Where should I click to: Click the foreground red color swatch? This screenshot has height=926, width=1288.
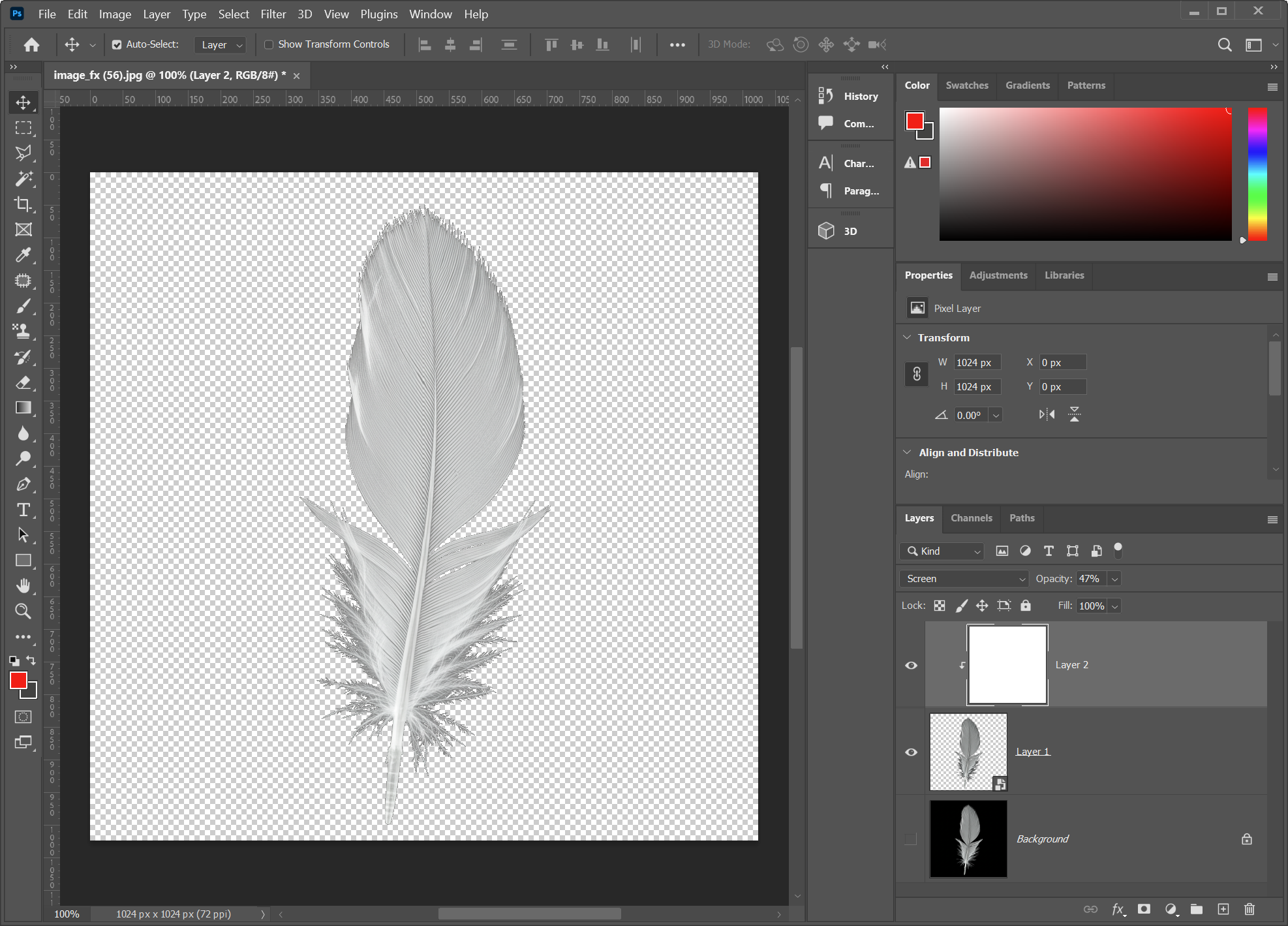click(x=18, y=681)
